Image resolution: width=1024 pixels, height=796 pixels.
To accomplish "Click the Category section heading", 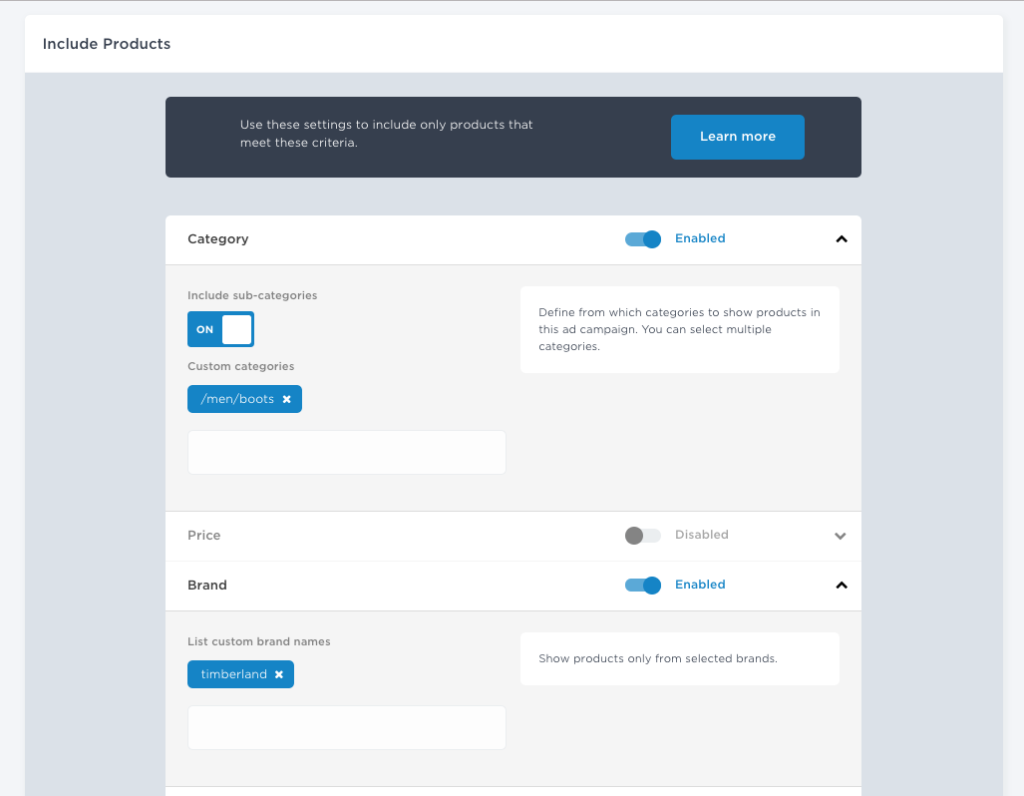I will pos(218,239).
